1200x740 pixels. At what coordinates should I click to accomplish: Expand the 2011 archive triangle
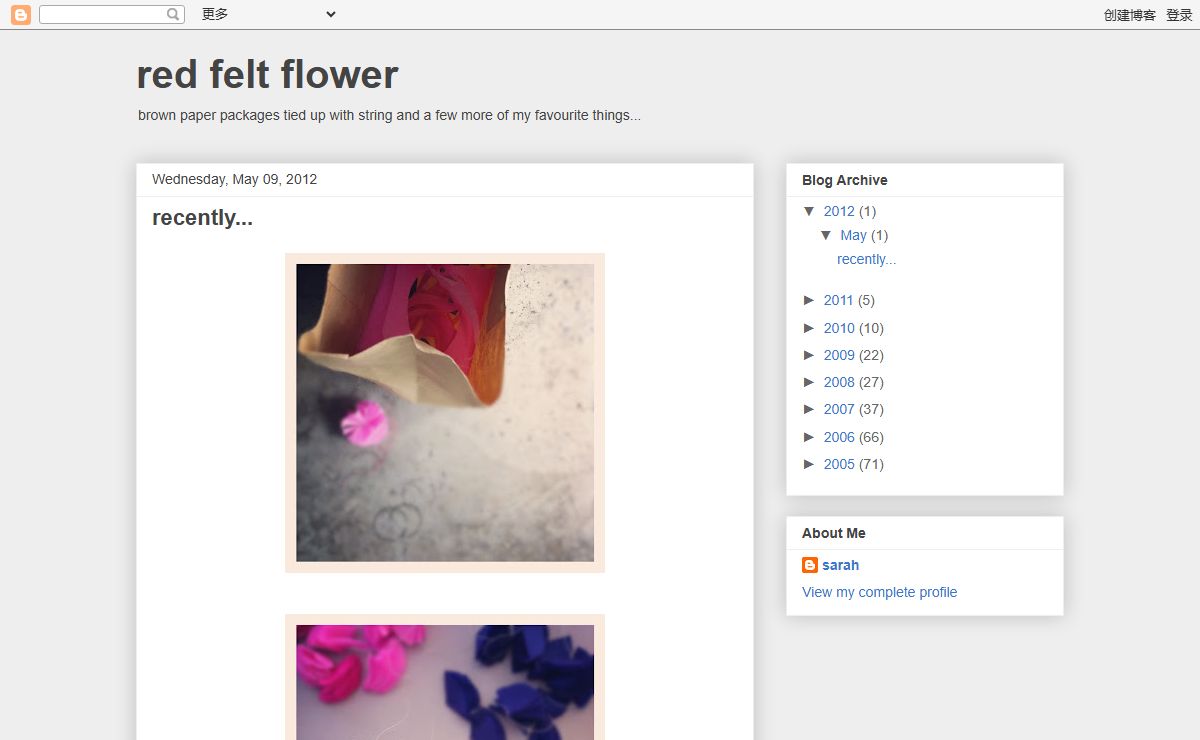(x=810, y=300)
